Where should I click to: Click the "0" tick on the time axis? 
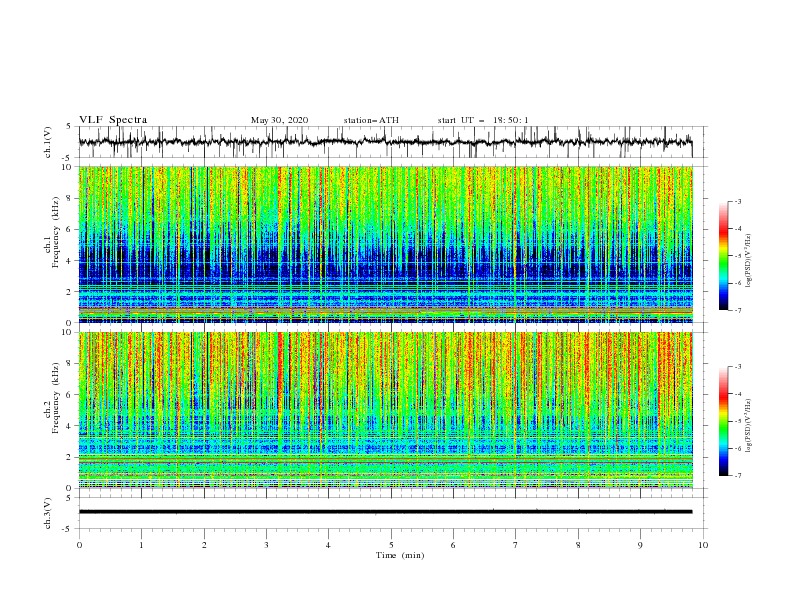[x=79, y=545]
